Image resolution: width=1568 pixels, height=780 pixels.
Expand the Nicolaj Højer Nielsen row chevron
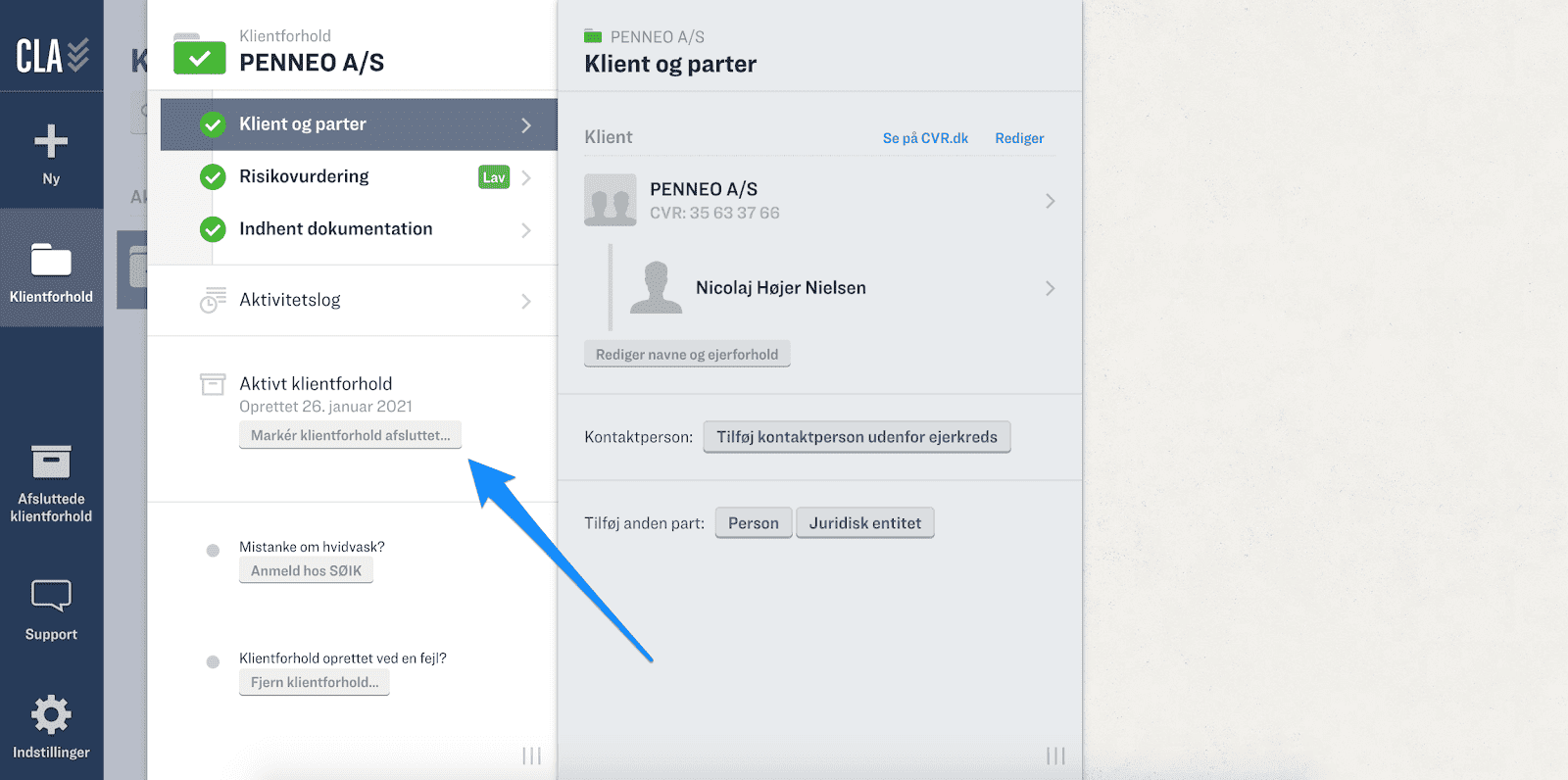tap(1050, 288)
